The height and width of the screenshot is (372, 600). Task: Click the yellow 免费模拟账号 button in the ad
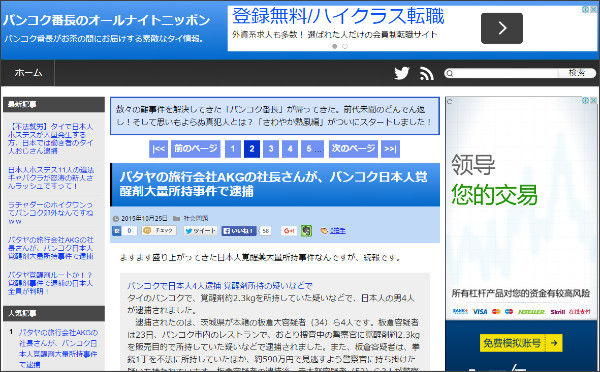tap(521, 343)
